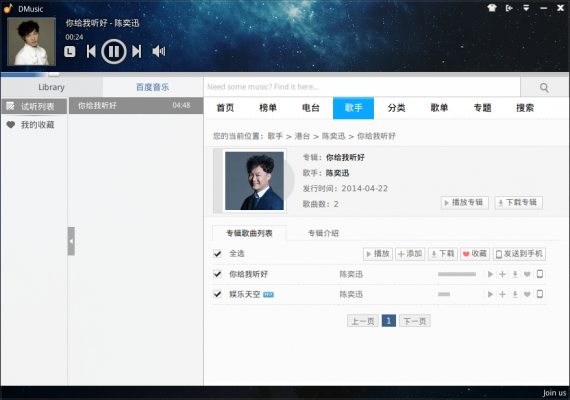Image resolution: width=570 pixels, height=400 pixels.
Task: Toggle the lyrics L button
Action: tap(70, 52)
